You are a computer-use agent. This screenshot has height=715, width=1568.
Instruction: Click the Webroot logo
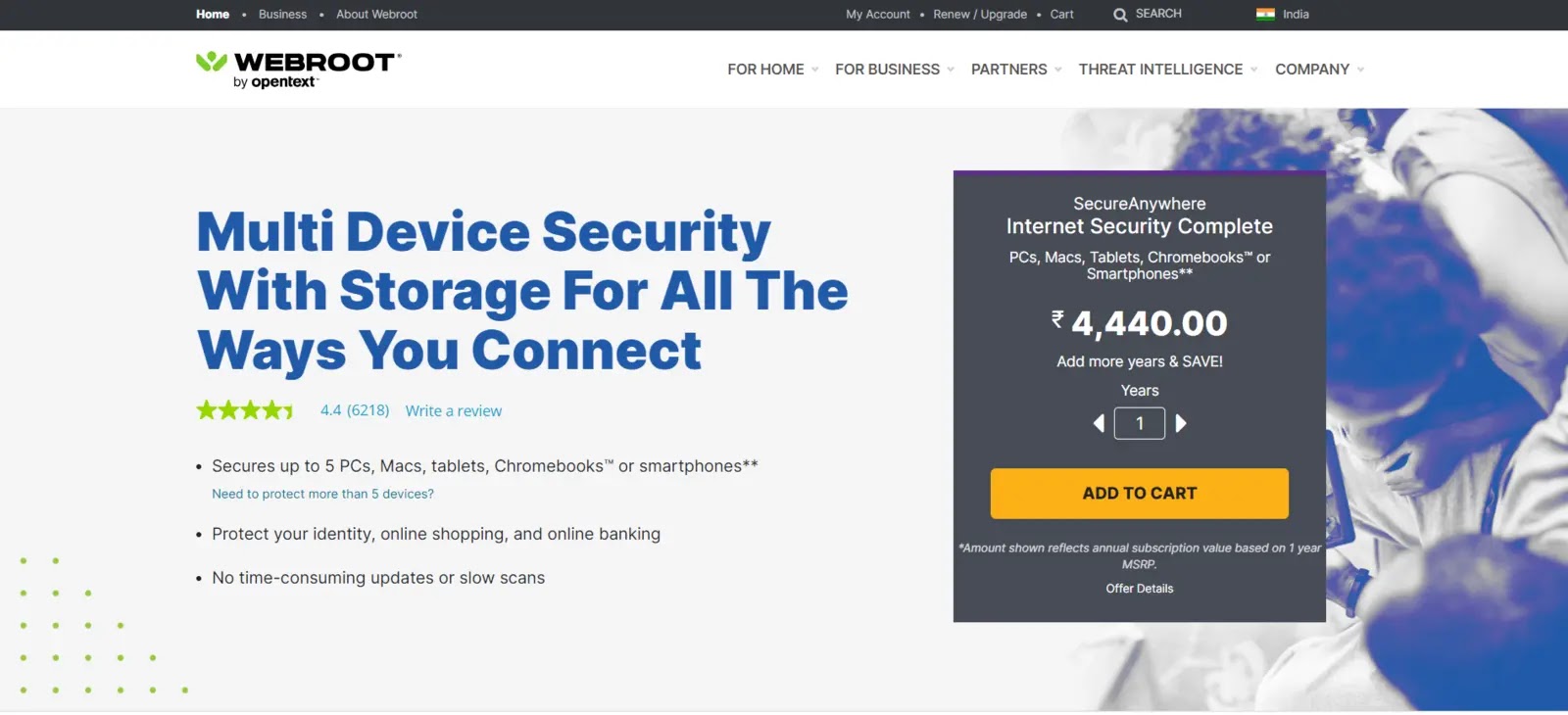298,69
